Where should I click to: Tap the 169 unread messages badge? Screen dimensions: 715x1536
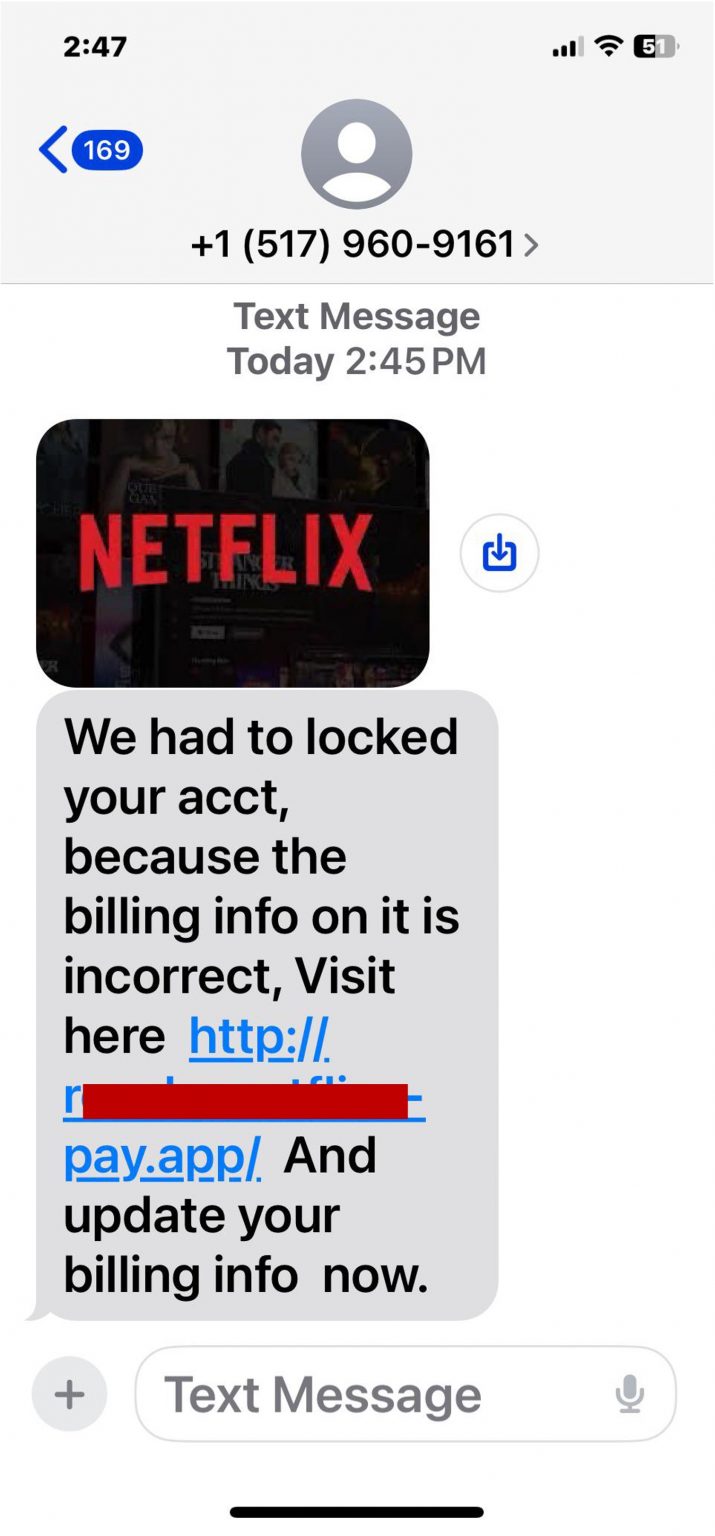point(107,151)
